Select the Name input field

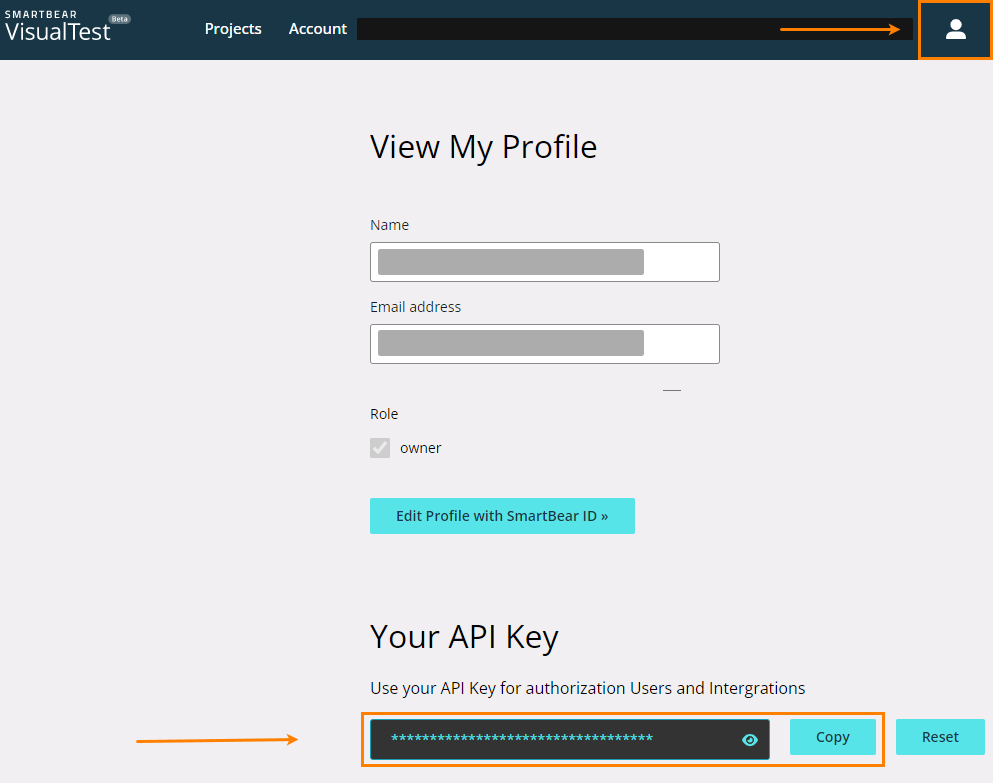click(x=544, y=262)
